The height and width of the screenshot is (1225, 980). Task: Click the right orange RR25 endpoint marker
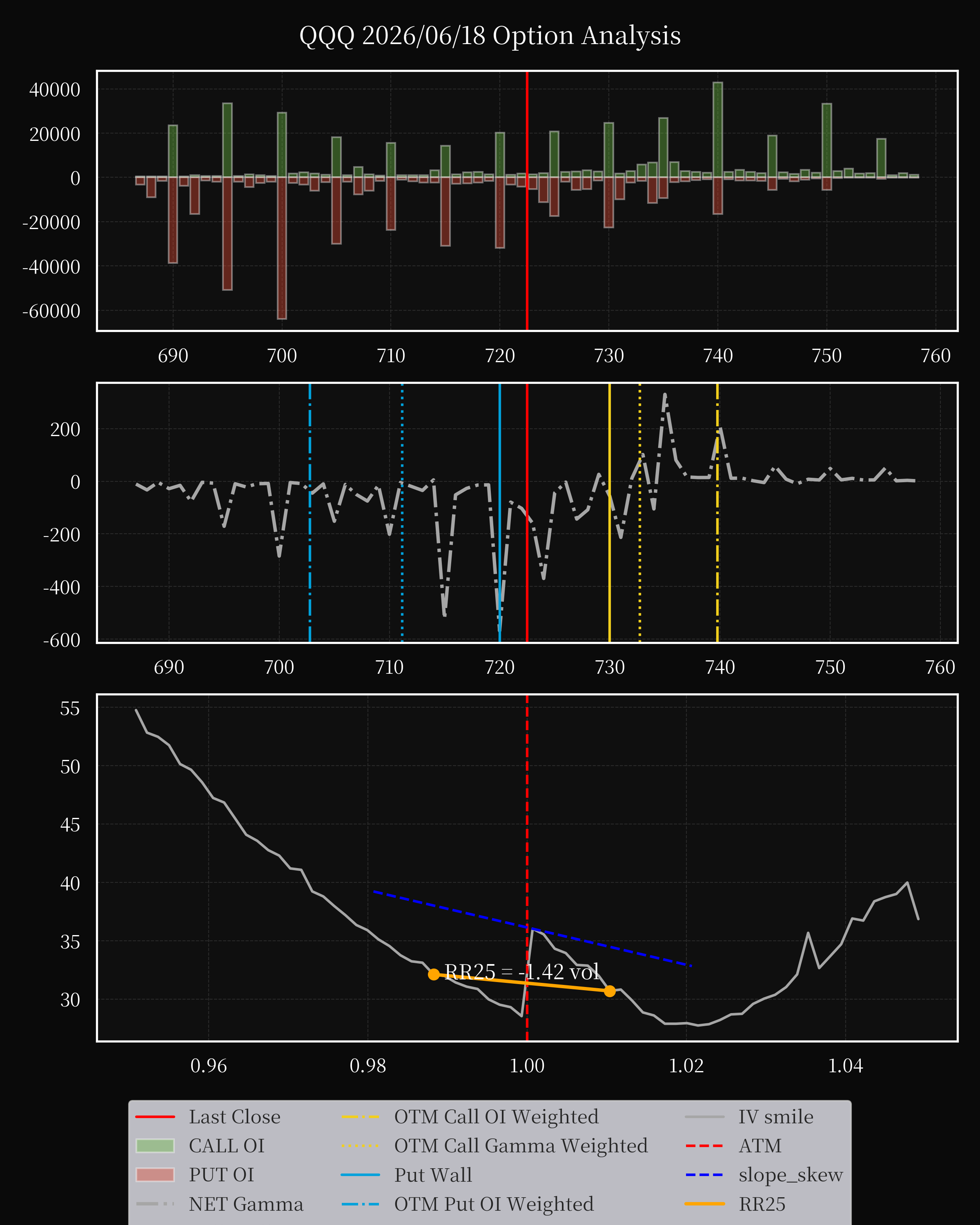pos(610,991)
